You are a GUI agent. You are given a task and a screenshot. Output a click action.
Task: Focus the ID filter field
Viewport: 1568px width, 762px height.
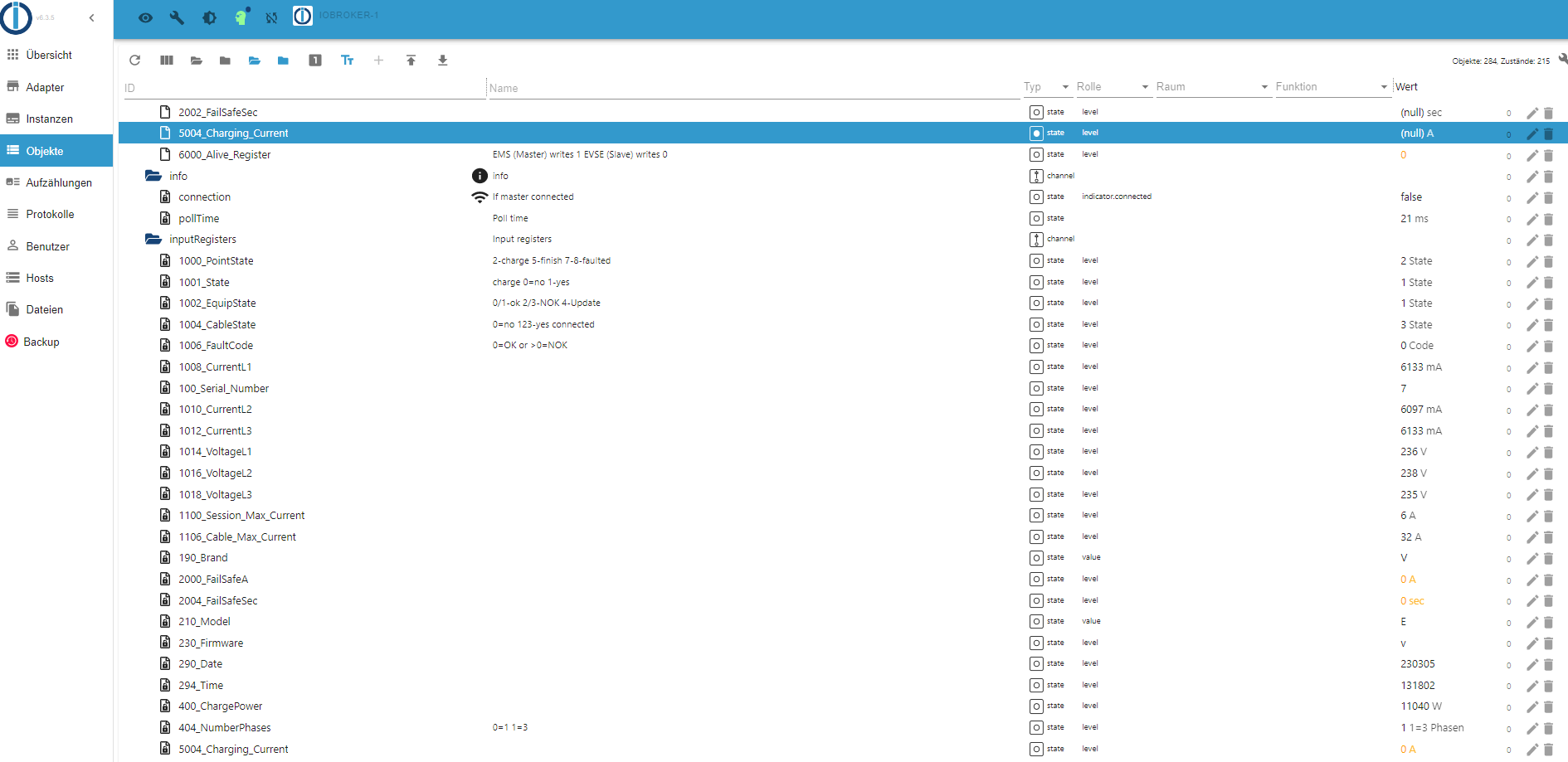coord(304,88)
